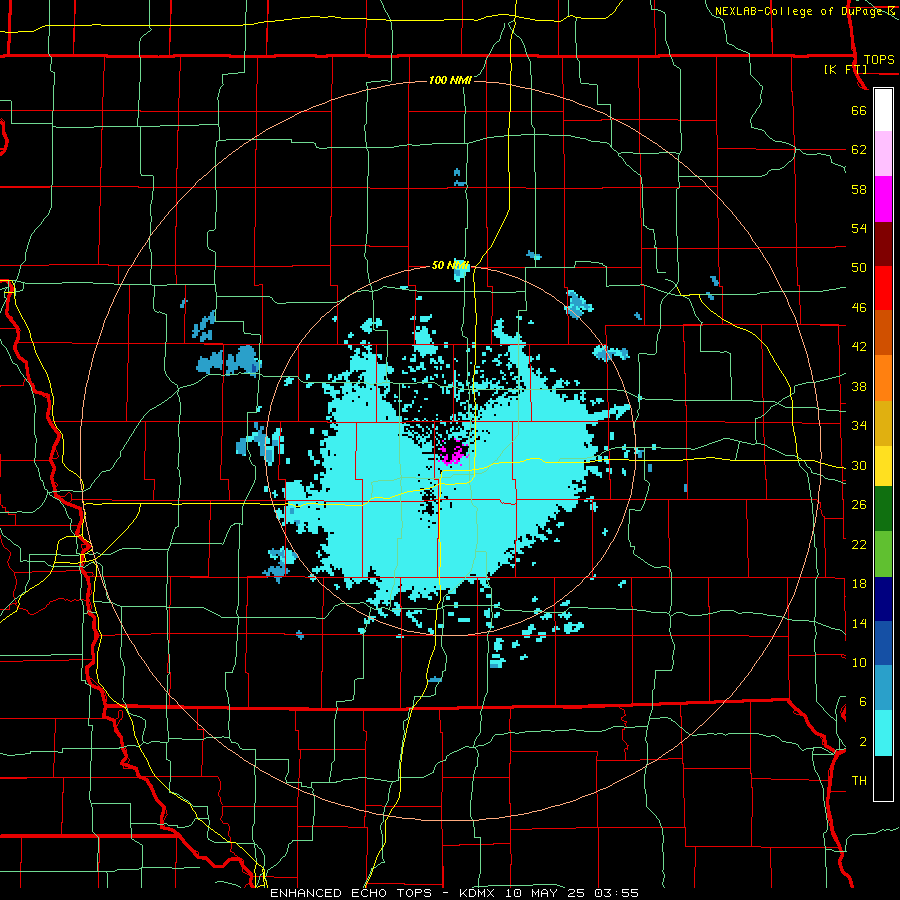Click the light pink legend swatch
This screenshot has width=900, height=900.
pyautogui.click(x=883, y=154)
